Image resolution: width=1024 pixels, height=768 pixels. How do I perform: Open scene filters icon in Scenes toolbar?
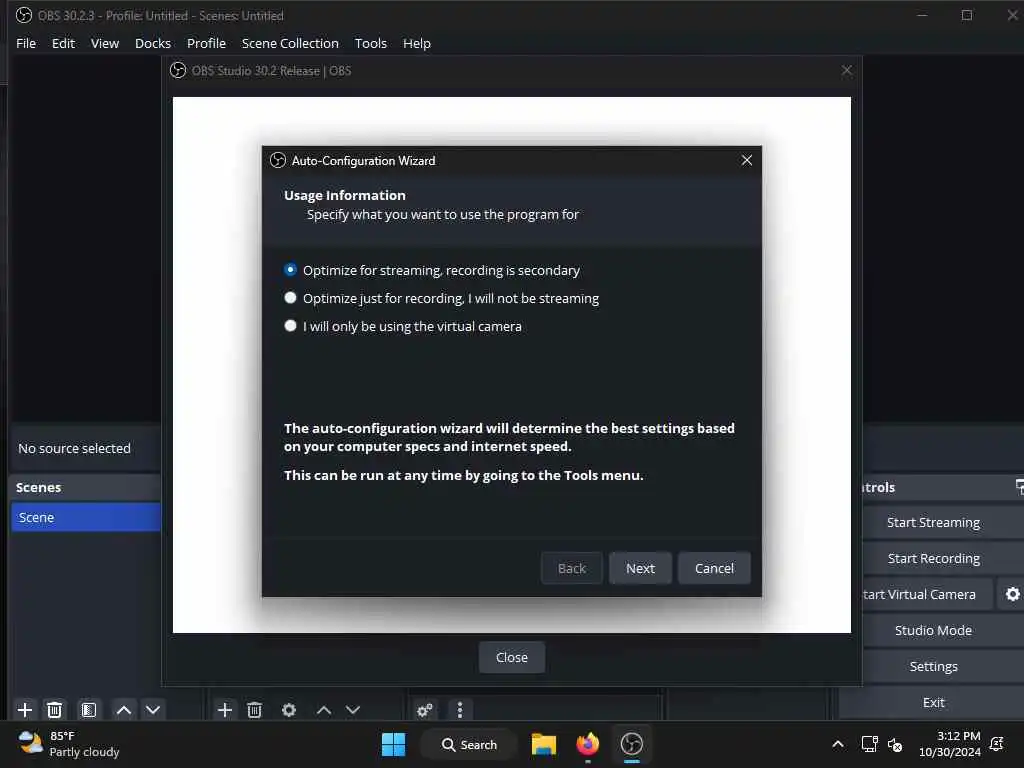click(x=89, y=709)
